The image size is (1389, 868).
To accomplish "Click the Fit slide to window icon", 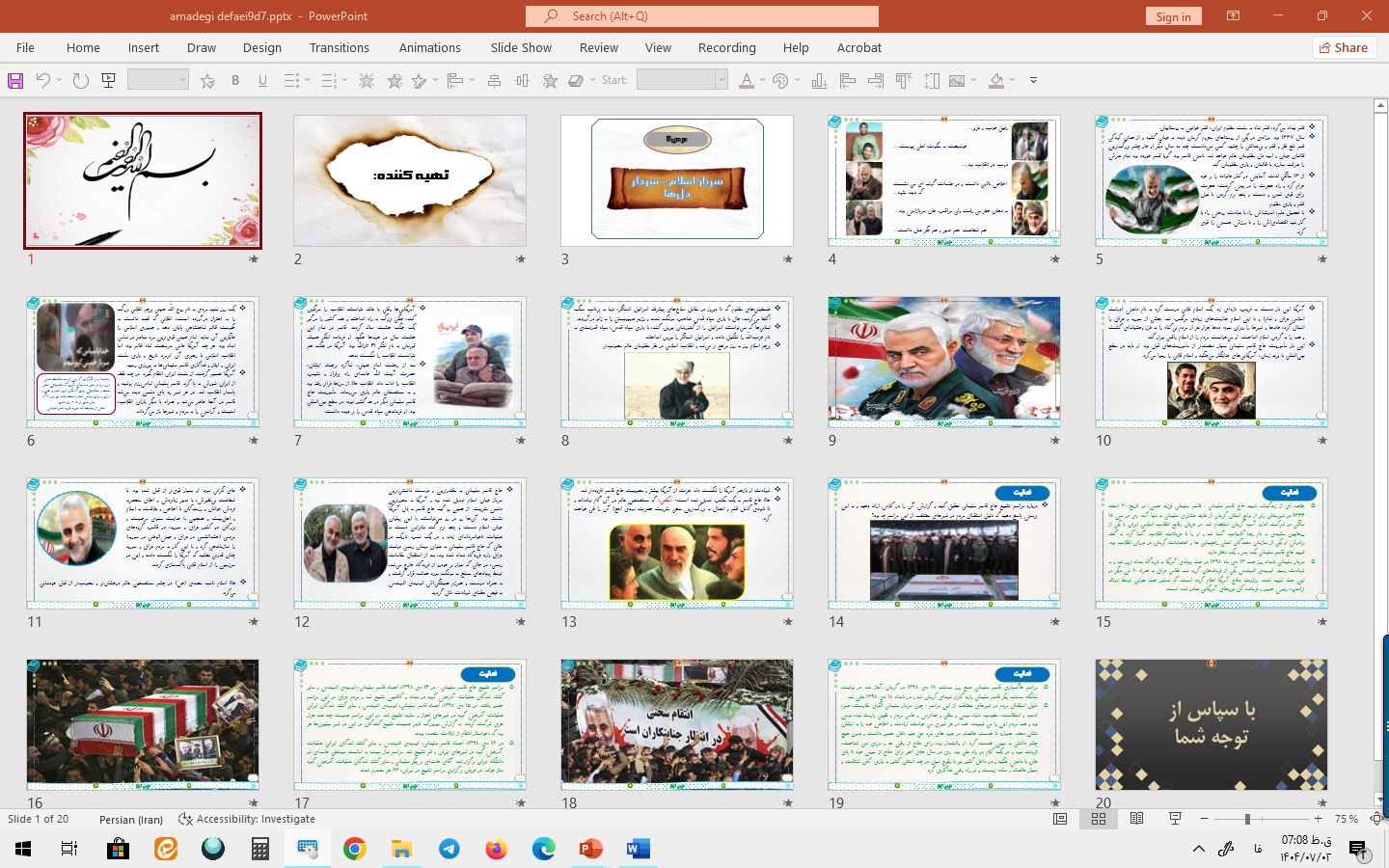I will (1376, 819).
